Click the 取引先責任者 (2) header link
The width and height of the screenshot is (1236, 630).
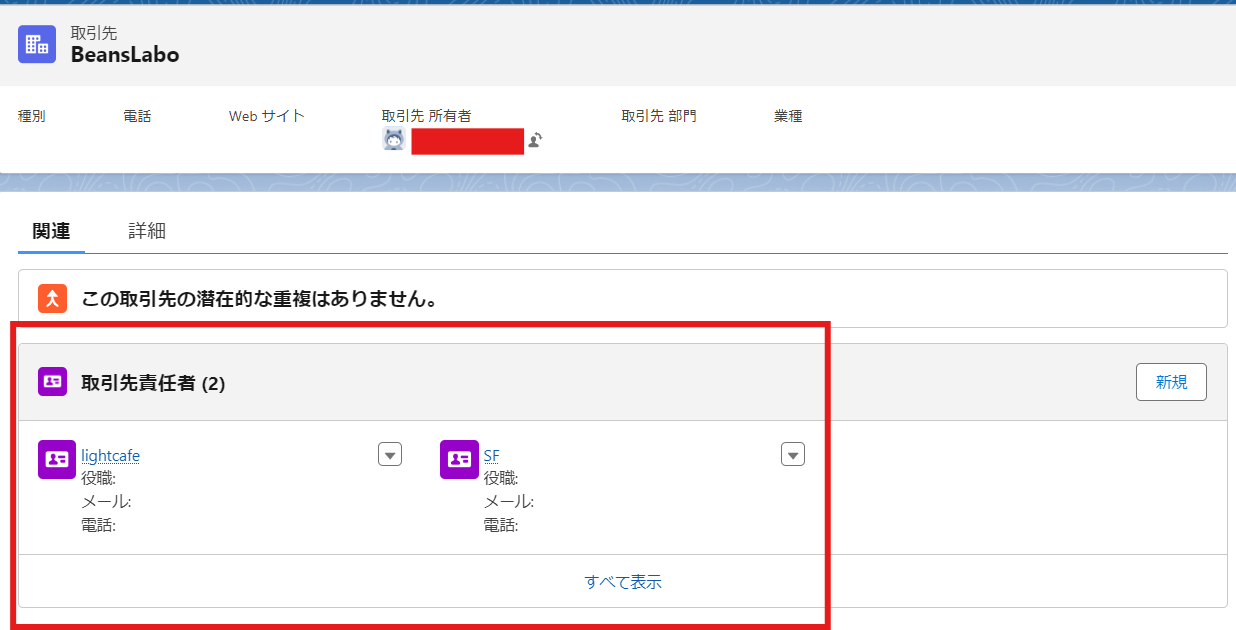coord(139,381)
